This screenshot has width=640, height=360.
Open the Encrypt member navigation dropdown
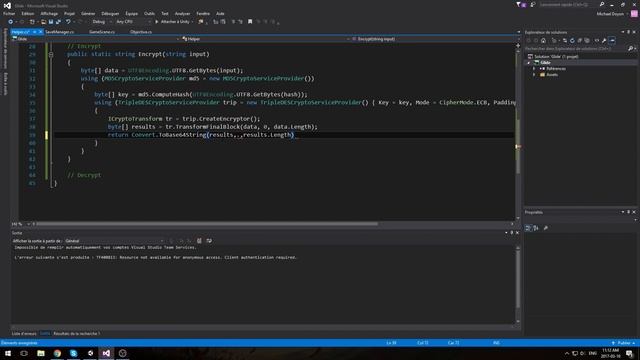coord(436,39)
